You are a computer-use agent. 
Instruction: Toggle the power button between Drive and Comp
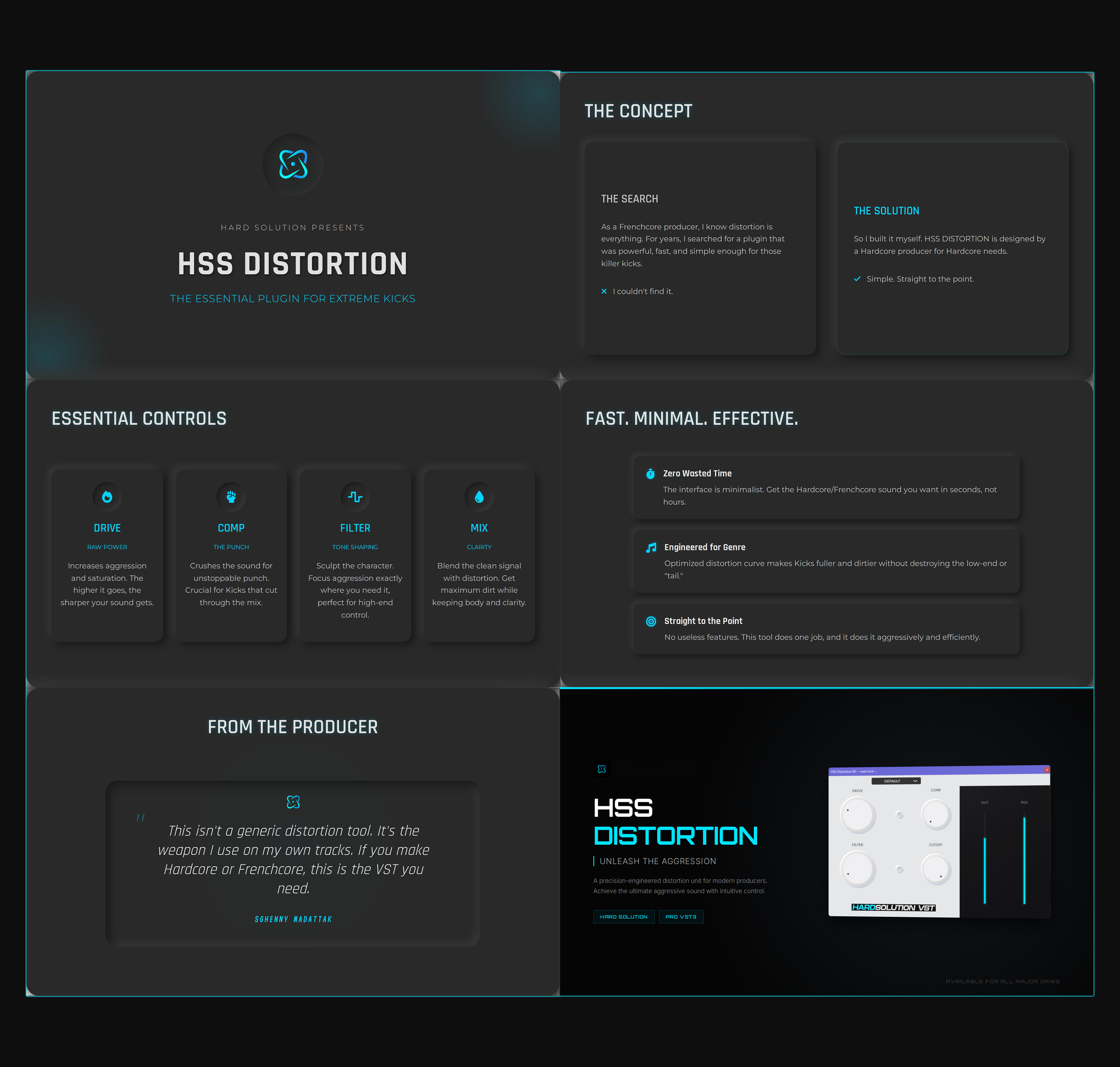pyautogui.click(x=899, y=815)
